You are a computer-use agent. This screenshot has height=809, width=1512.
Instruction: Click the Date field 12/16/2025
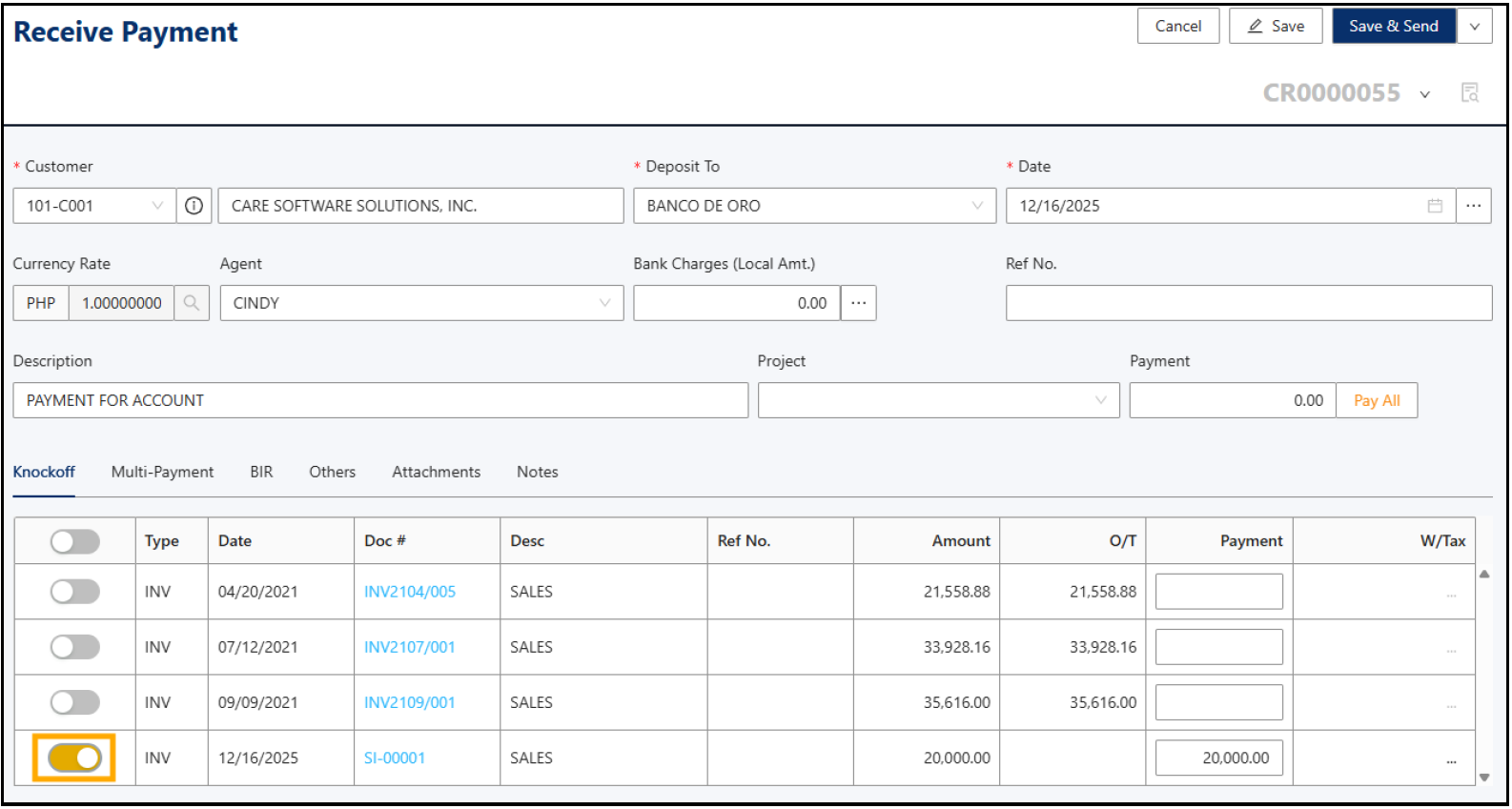[x=1230, y=206]
